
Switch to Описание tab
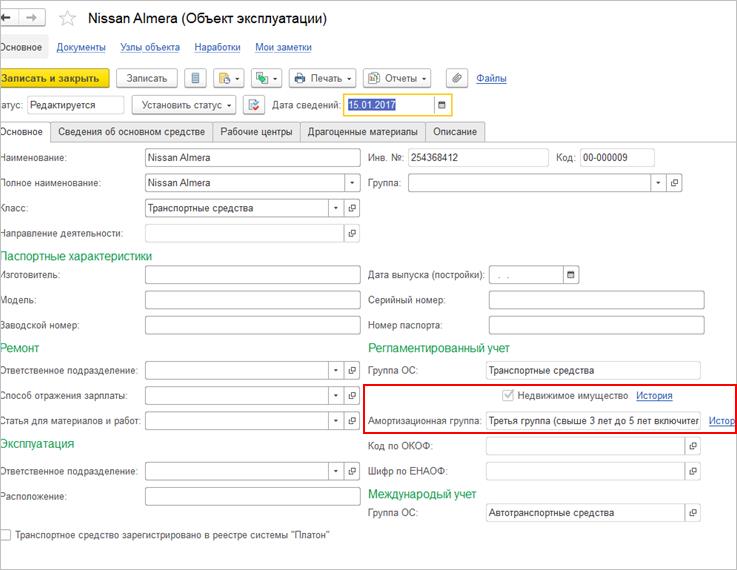(455, 132)
